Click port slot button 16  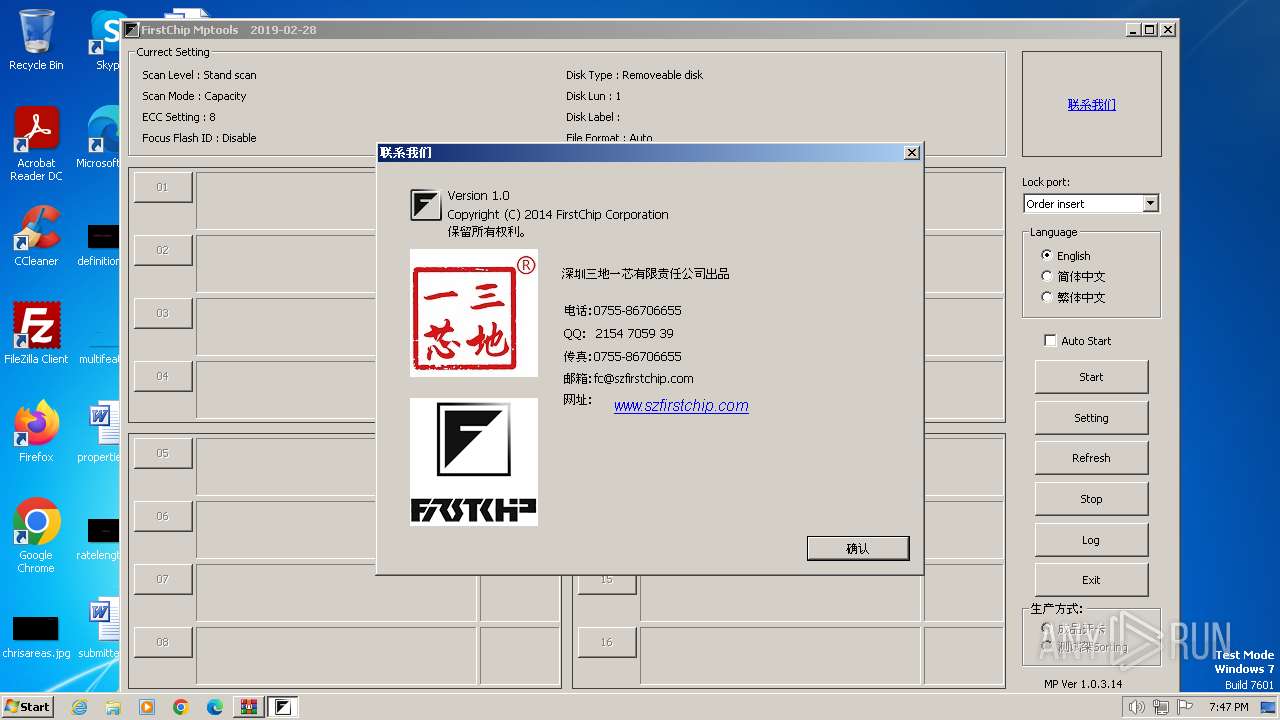606,642
